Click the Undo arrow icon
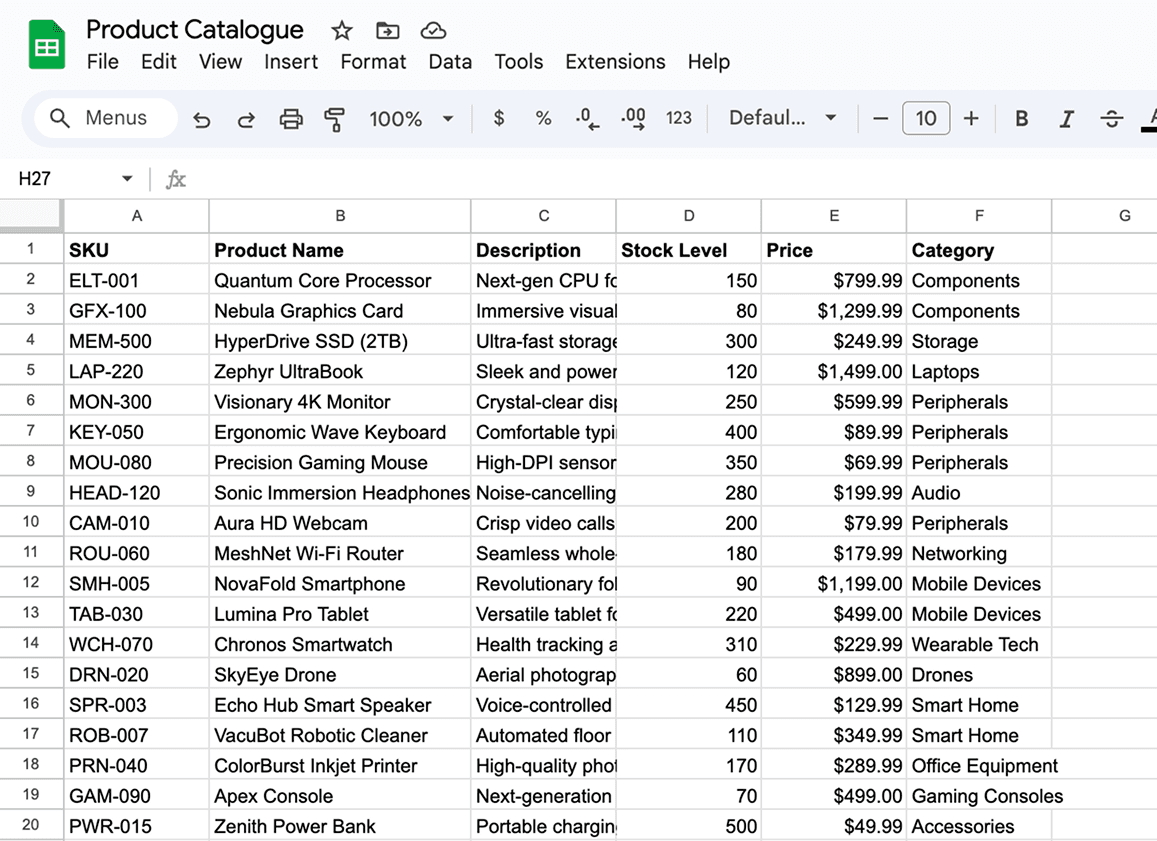1157x841 pixels. pyautogui.click(x=202, y=119)
